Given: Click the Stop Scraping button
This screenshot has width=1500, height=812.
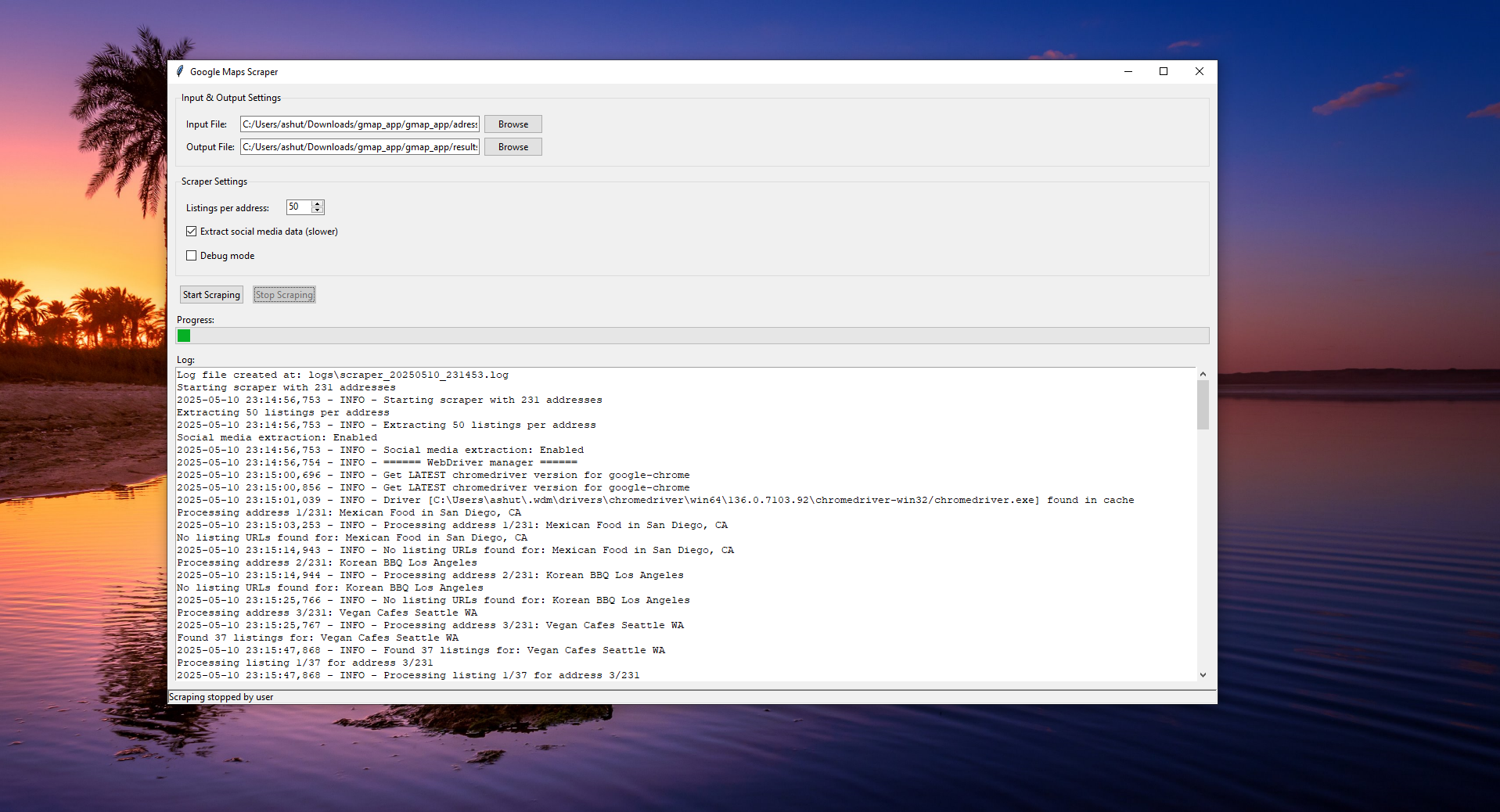Looking at the screenshot, I should click(x=284, y=295).
